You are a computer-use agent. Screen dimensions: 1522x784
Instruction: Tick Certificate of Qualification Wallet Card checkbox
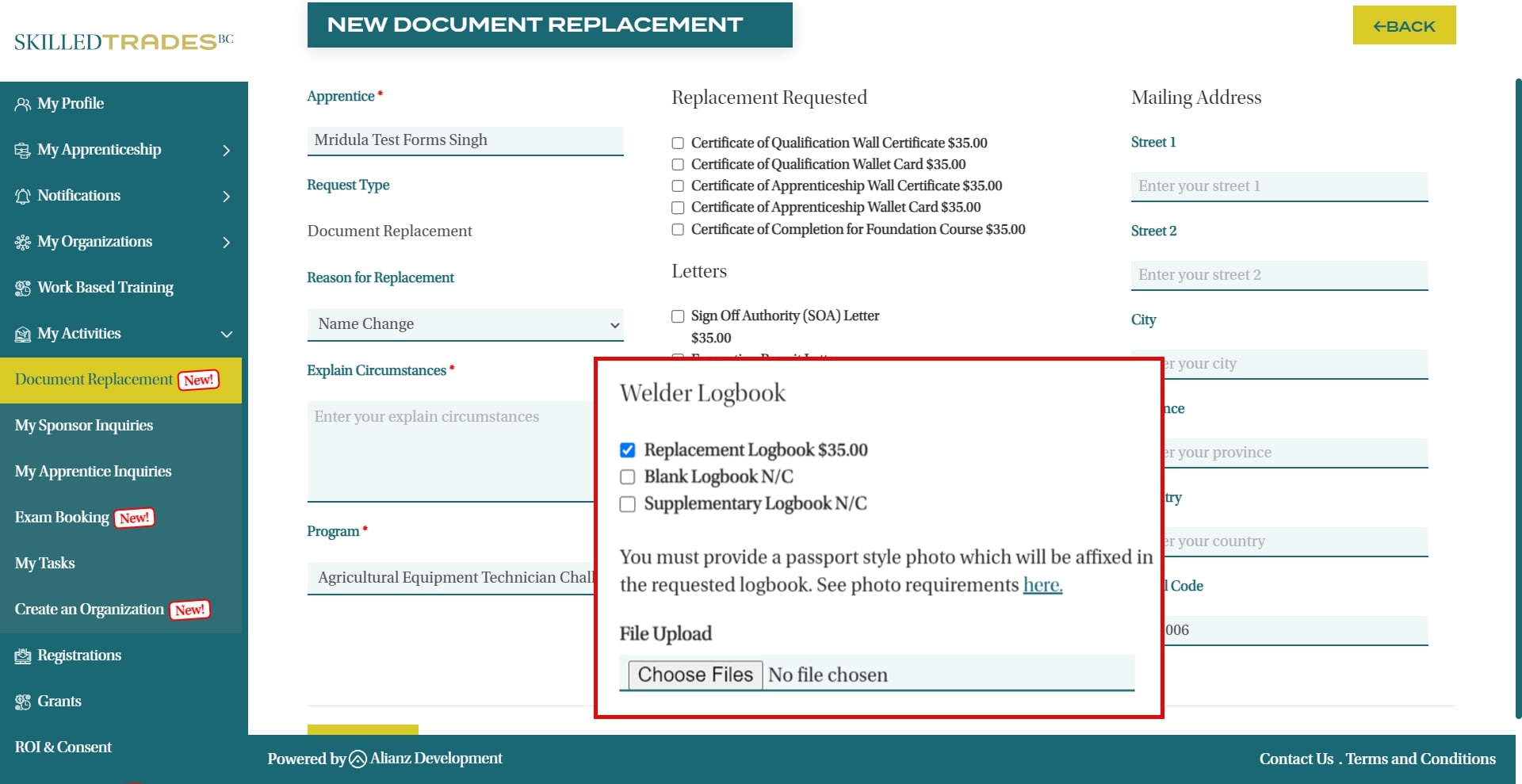678,165
